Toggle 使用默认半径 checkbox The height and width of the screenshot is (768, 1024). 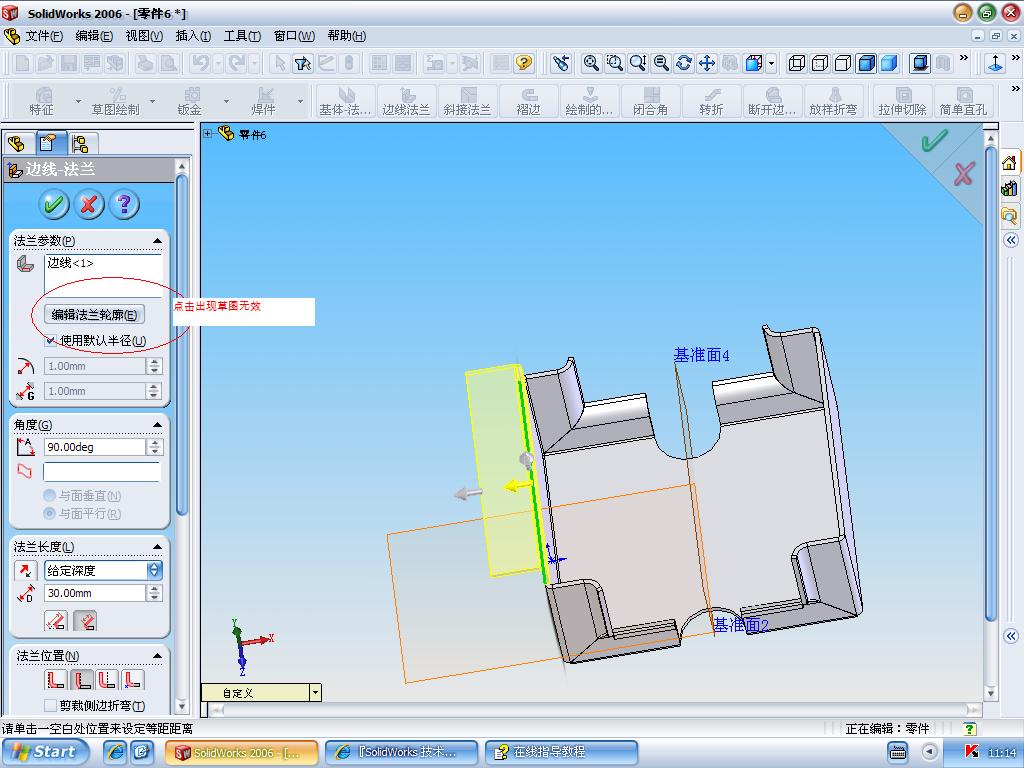tap(50, 340)
